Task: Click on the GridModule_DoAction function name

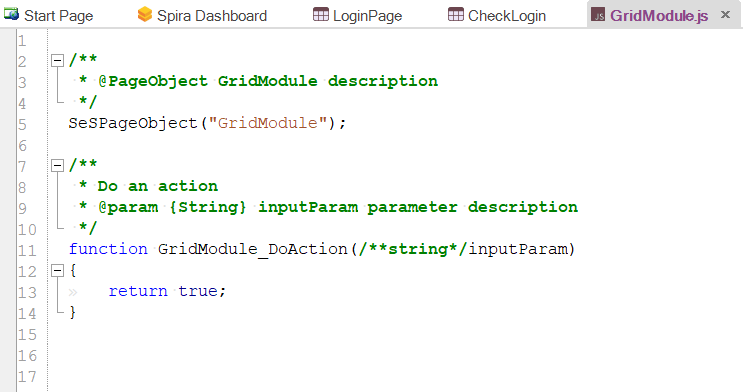Action: 253,249
